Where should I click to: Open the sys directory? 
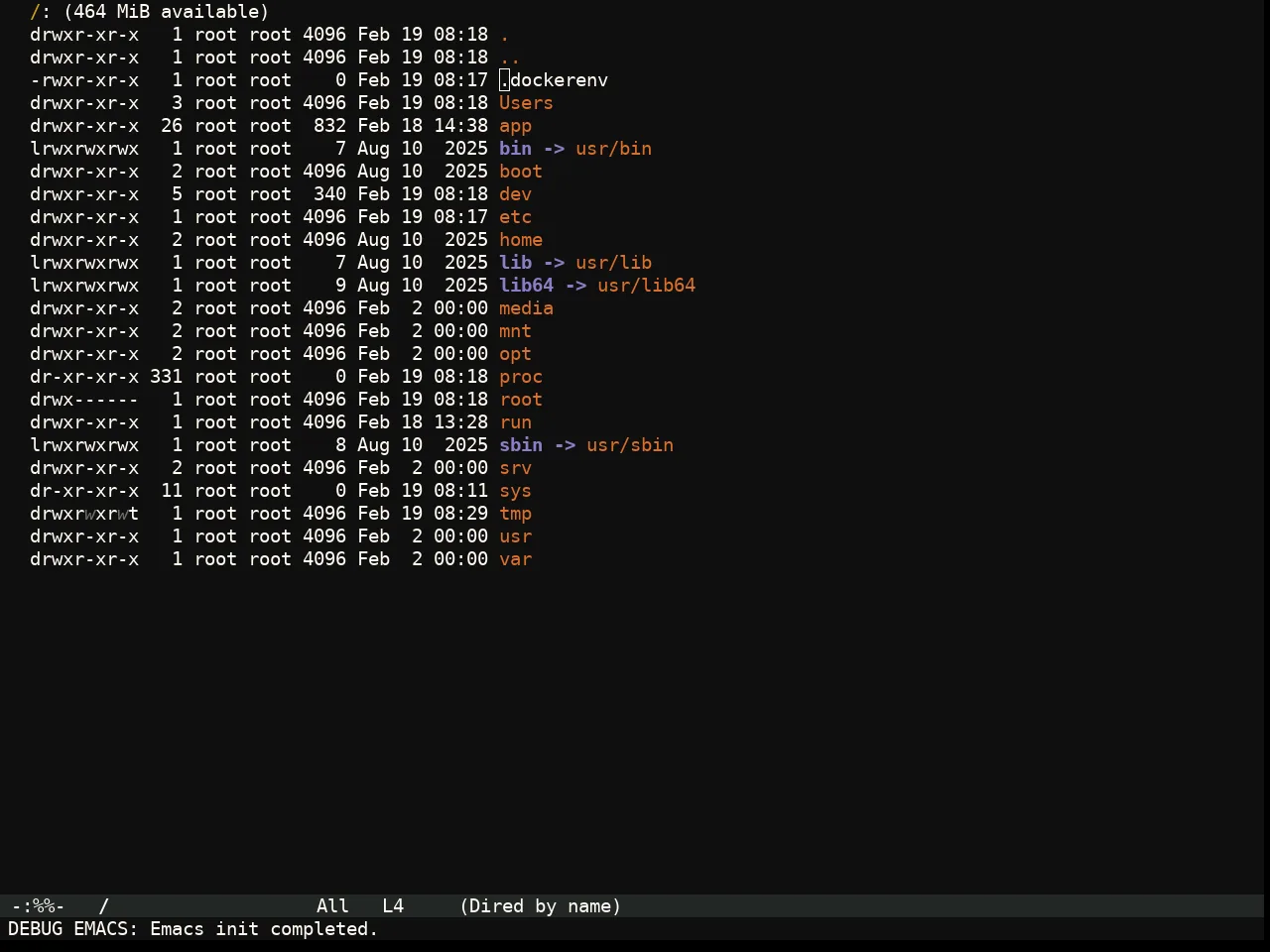coord(515,491)
